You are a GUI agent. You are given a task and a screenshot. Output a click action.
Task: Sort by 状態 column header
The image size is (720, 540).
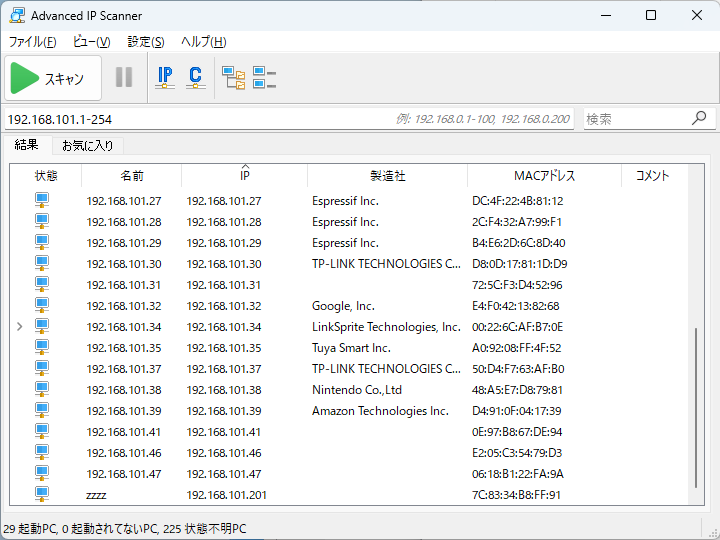[x=46, y=175]
